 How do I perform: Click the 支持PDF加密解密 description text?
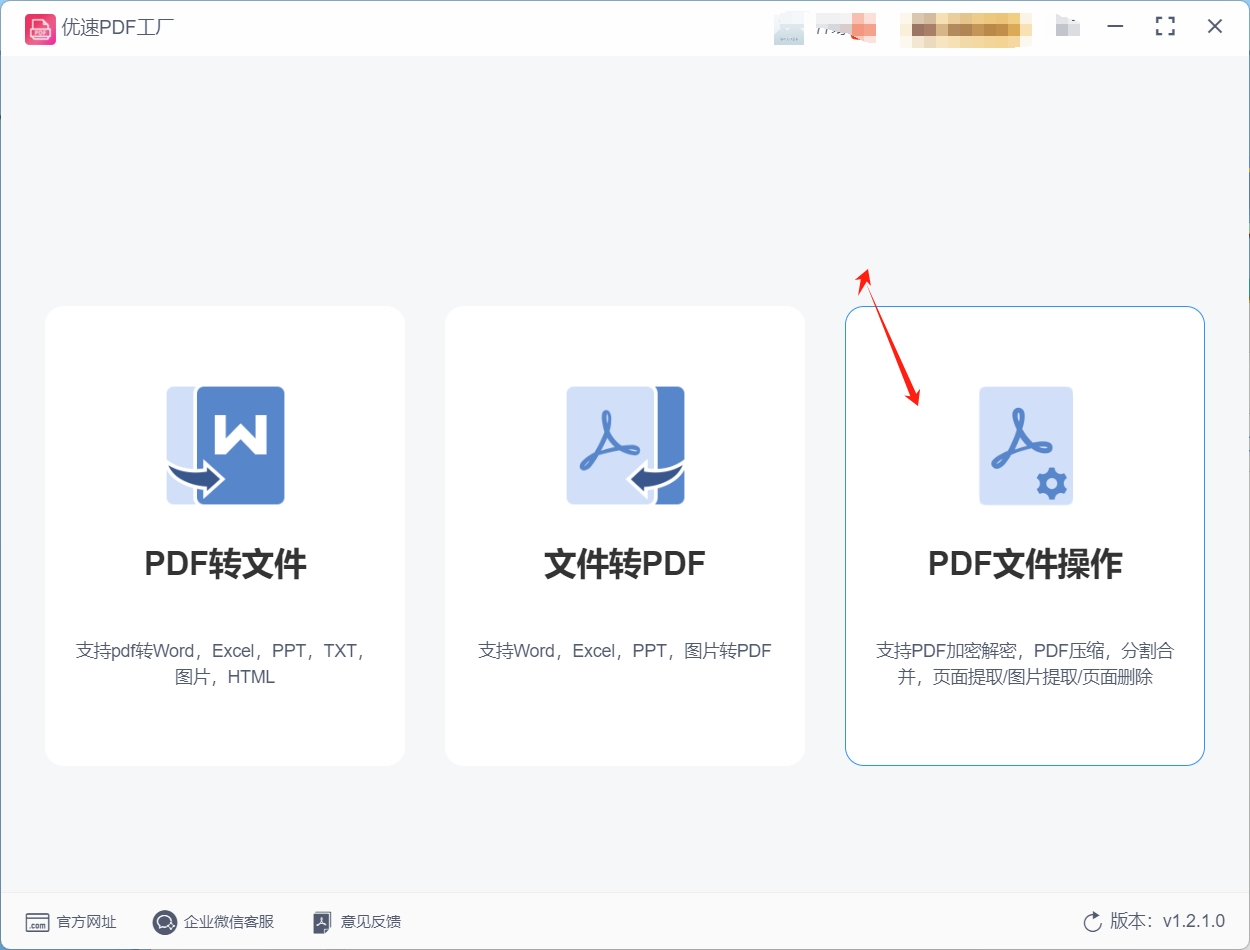pos(1025,664)
